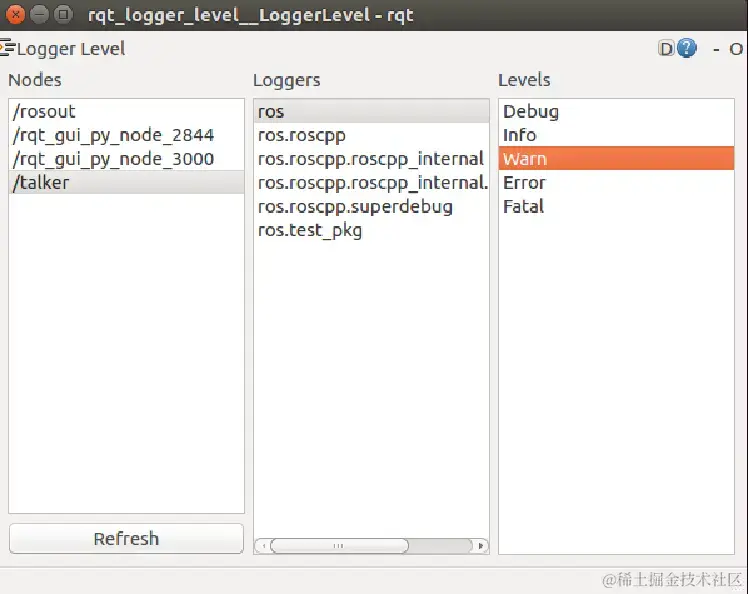Select node /rqt_gui_py_node_3000
Viewport: 748px width, 594px height.
tap(126, 159)
